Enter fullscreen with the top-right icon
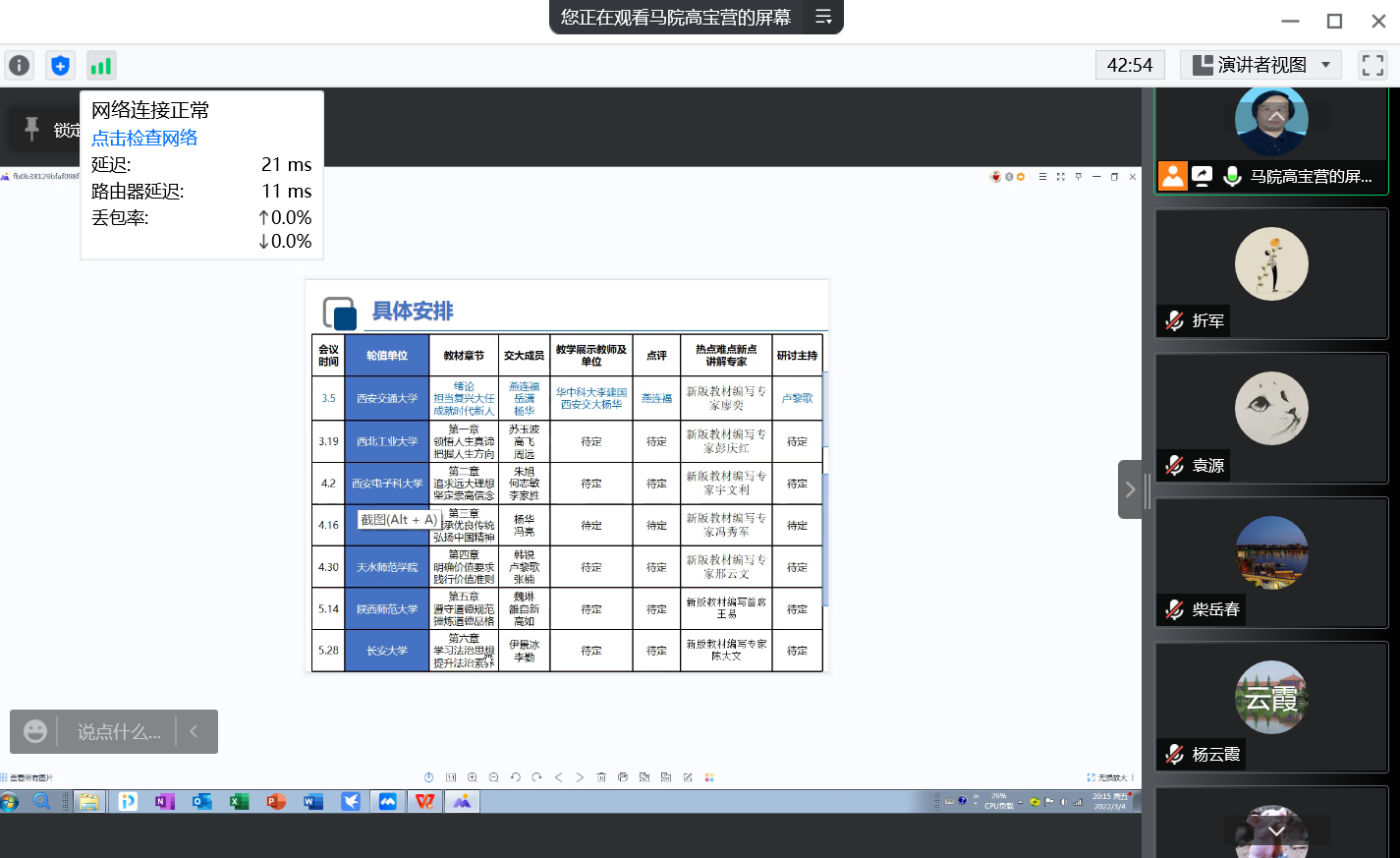 [x=1372, y=66]
